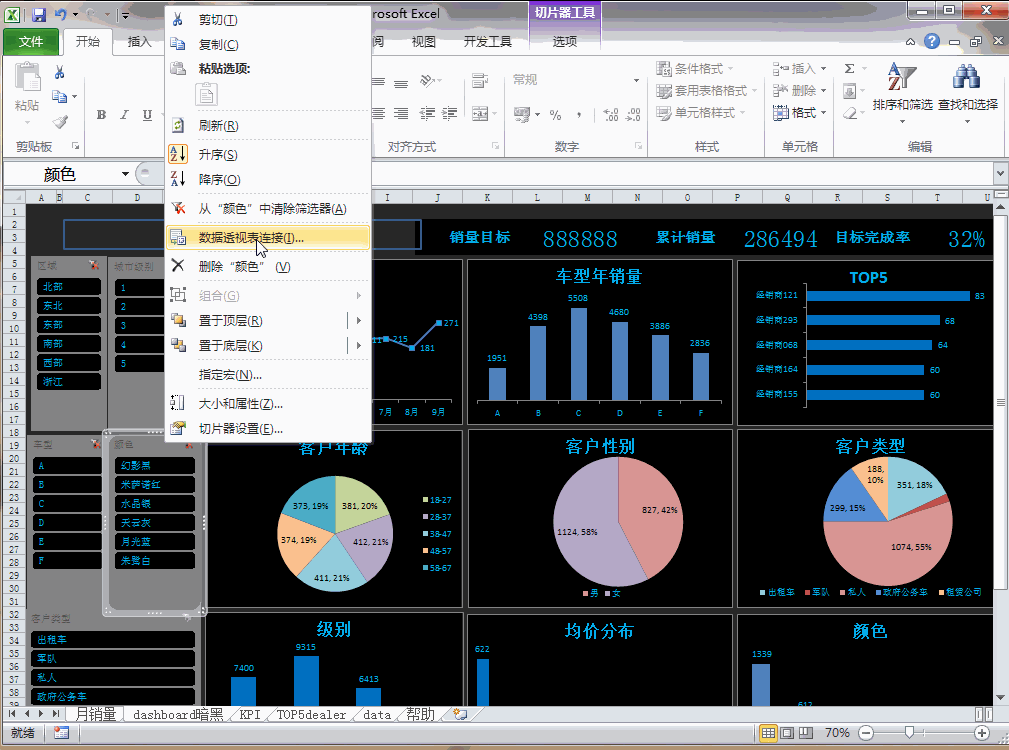Switch to the KPI sheet tab
This screenshot has width=1009, height=750.
(x=250, y=715)
